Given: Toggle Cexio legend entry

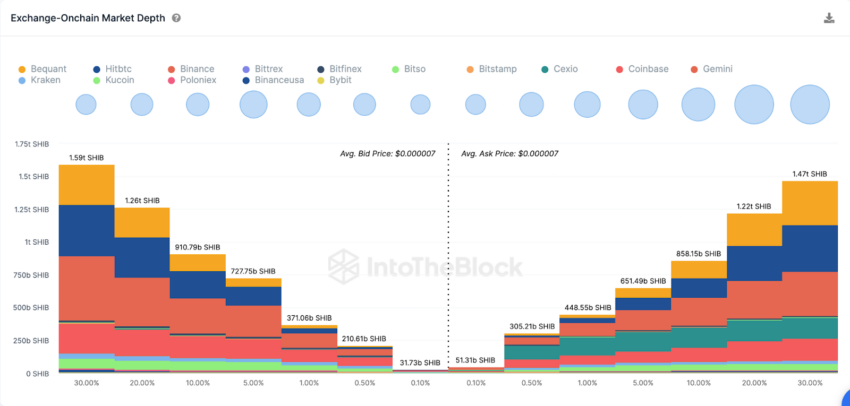Looking at the screenshot, I should click(560, 69).
